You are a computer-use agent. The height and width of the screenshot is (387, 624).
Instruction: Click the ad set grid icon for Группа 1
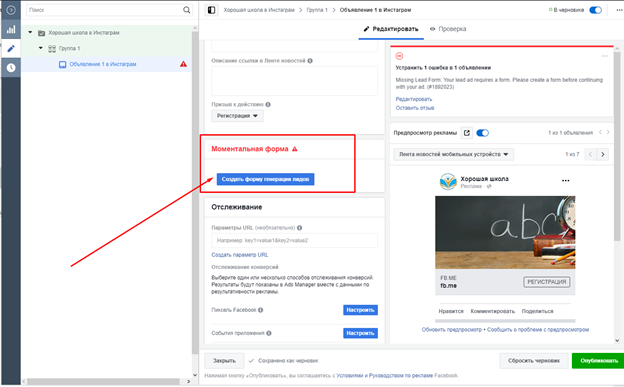click(x=52, y=49)
